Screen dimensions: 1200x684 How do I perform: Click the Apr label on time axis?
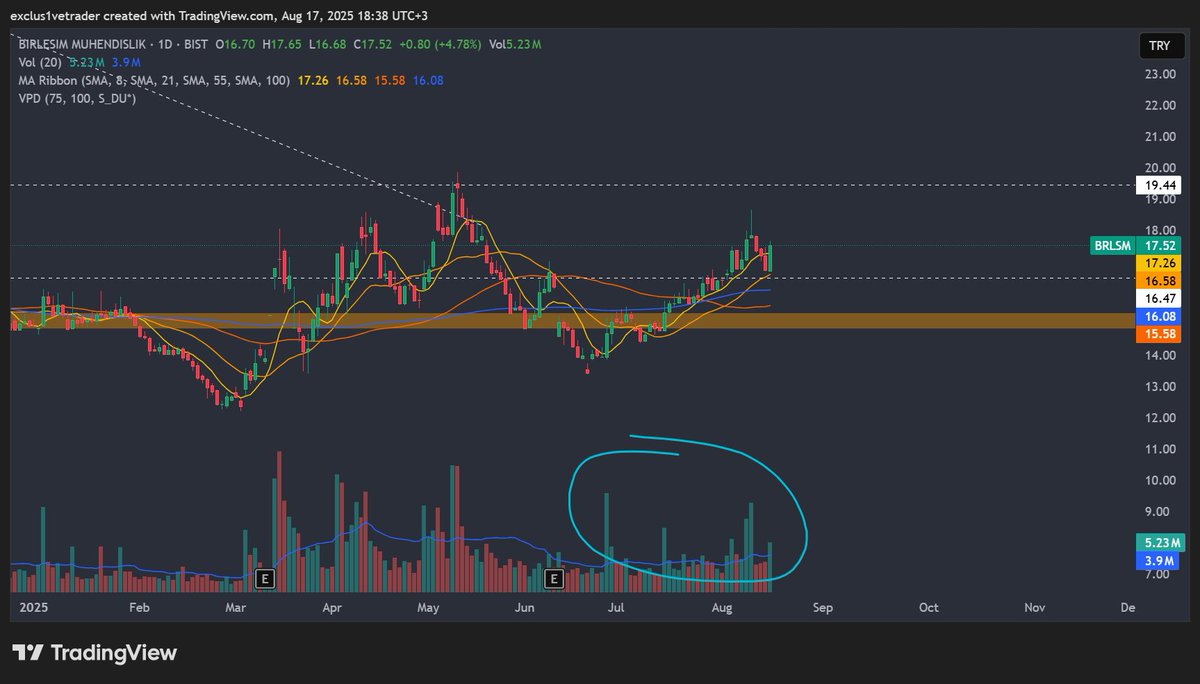point(332,607)
